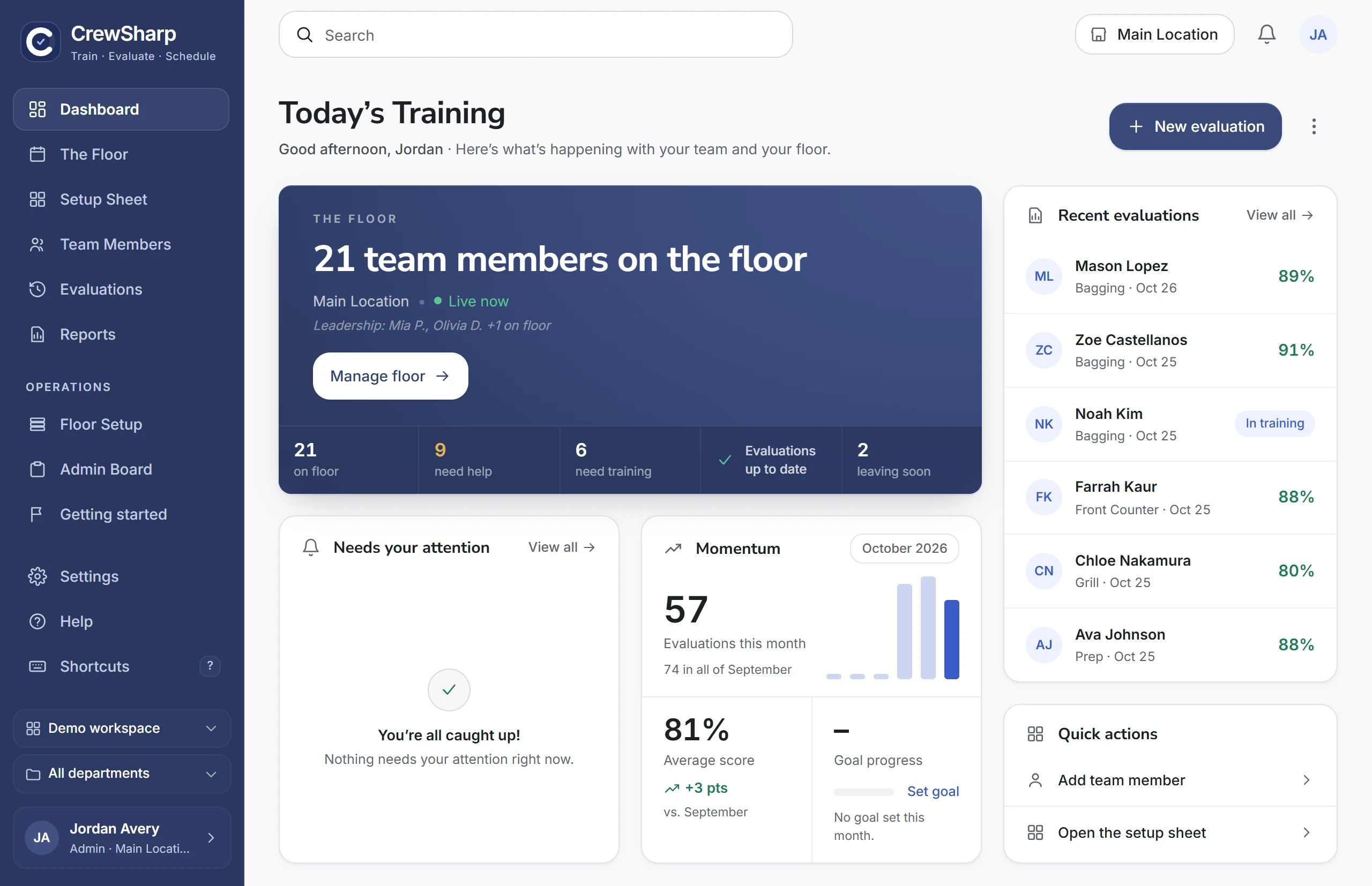The height and width of the screenshot is (886, 1372).
Task: Click the Zoe Castellanos ZC avatar
Action: (1043, 350)
